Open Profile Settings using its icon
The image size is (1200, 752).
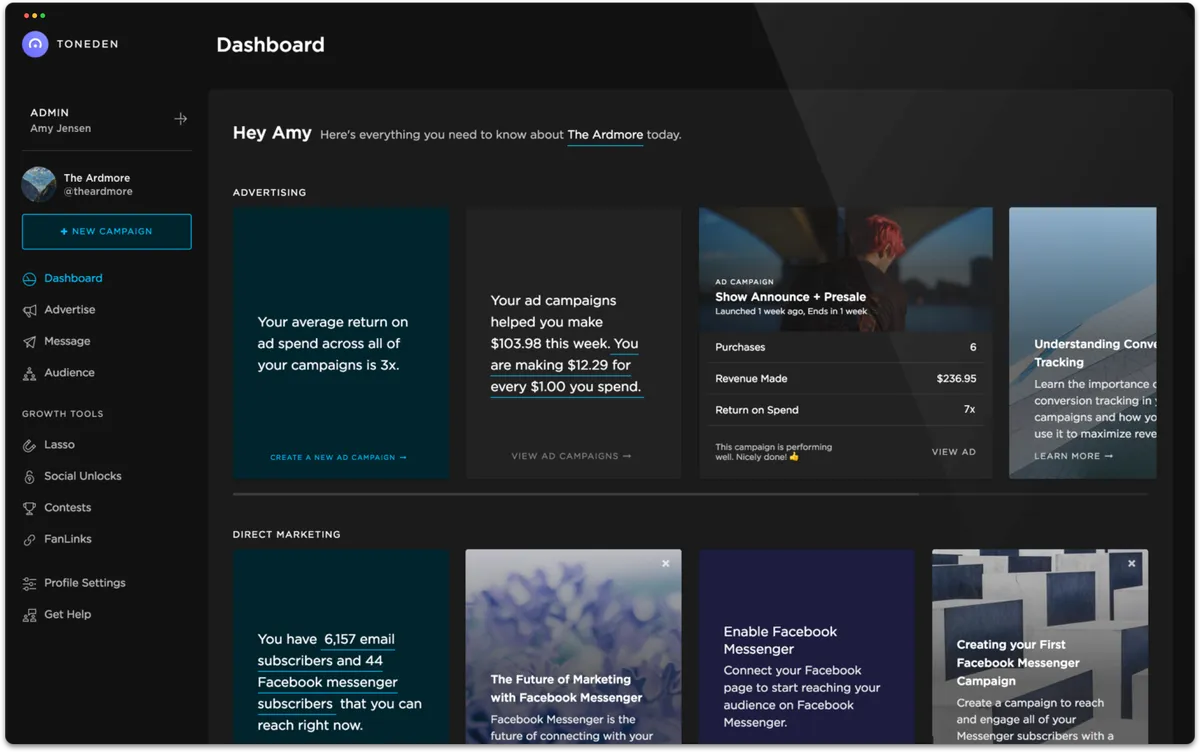click(34, 583)
